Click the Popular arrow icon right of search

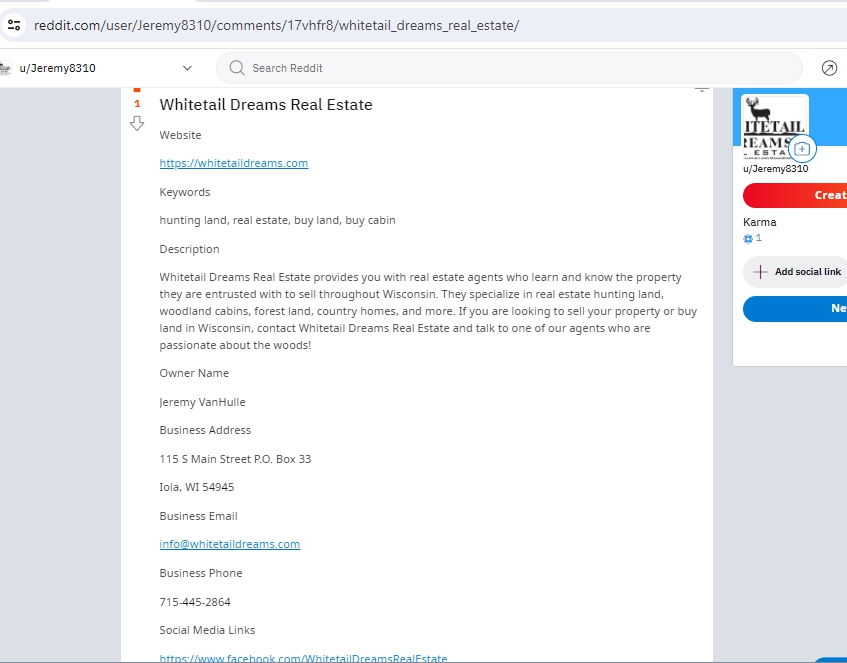[829, 68]
